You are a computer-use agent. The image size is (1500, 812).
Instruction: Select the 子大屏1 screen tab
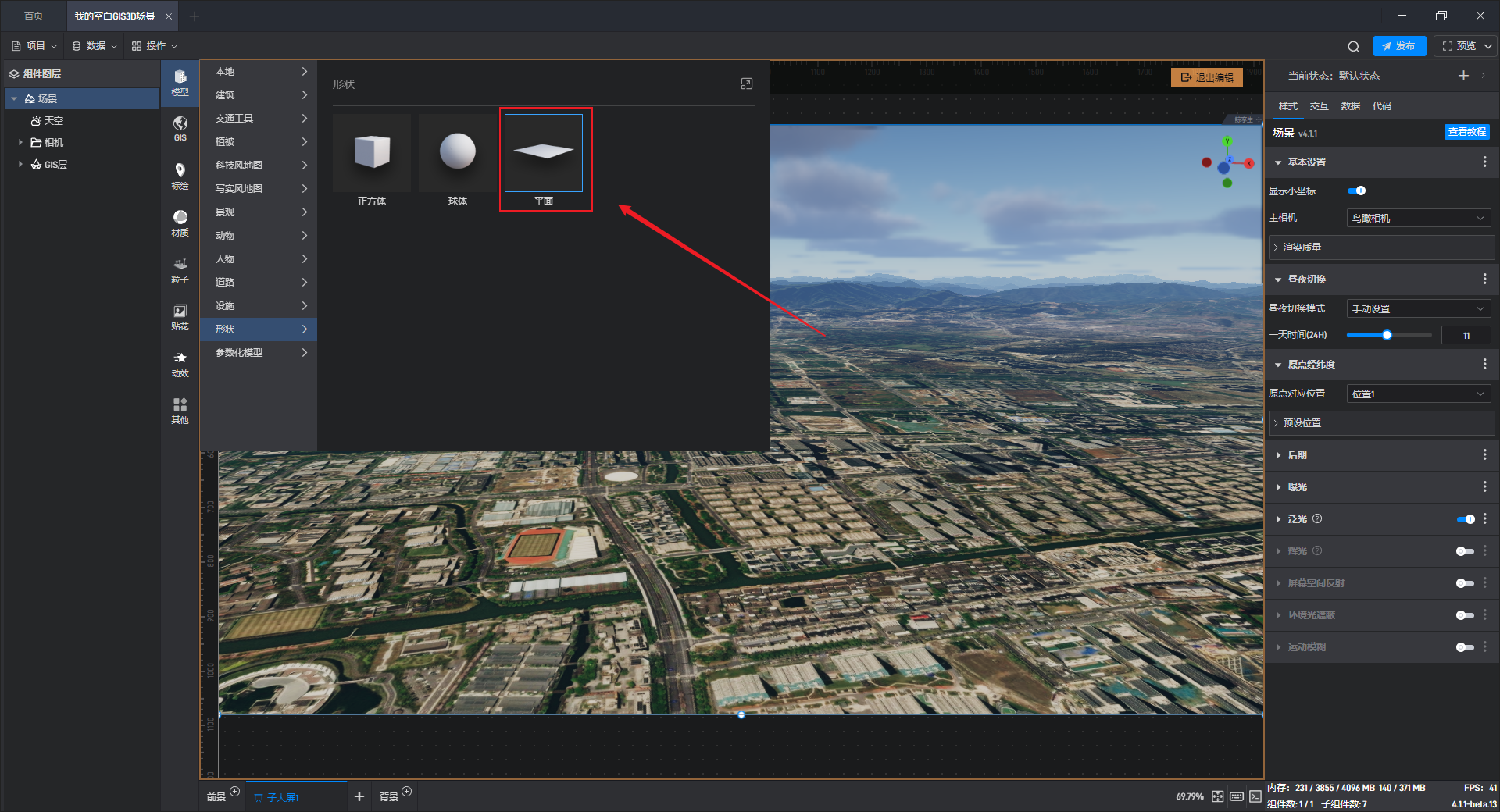tap(297, 797)
